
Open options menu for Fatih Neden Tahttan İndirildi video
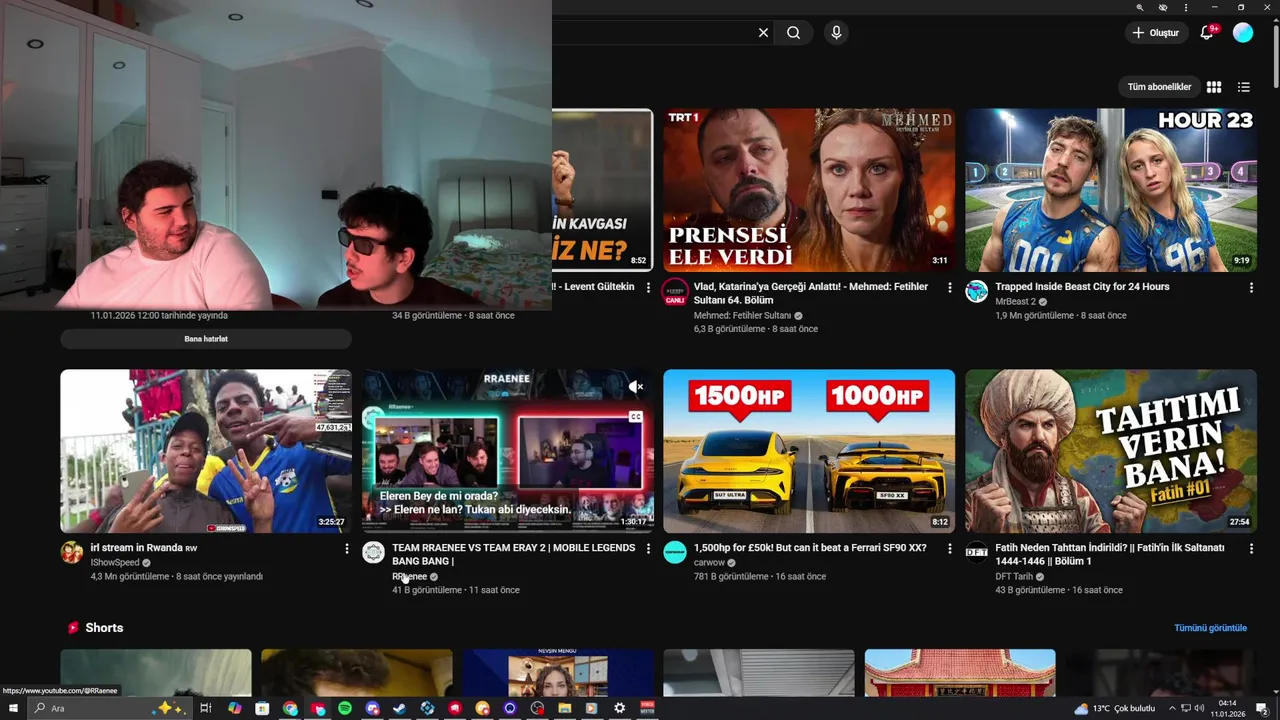1251,549
